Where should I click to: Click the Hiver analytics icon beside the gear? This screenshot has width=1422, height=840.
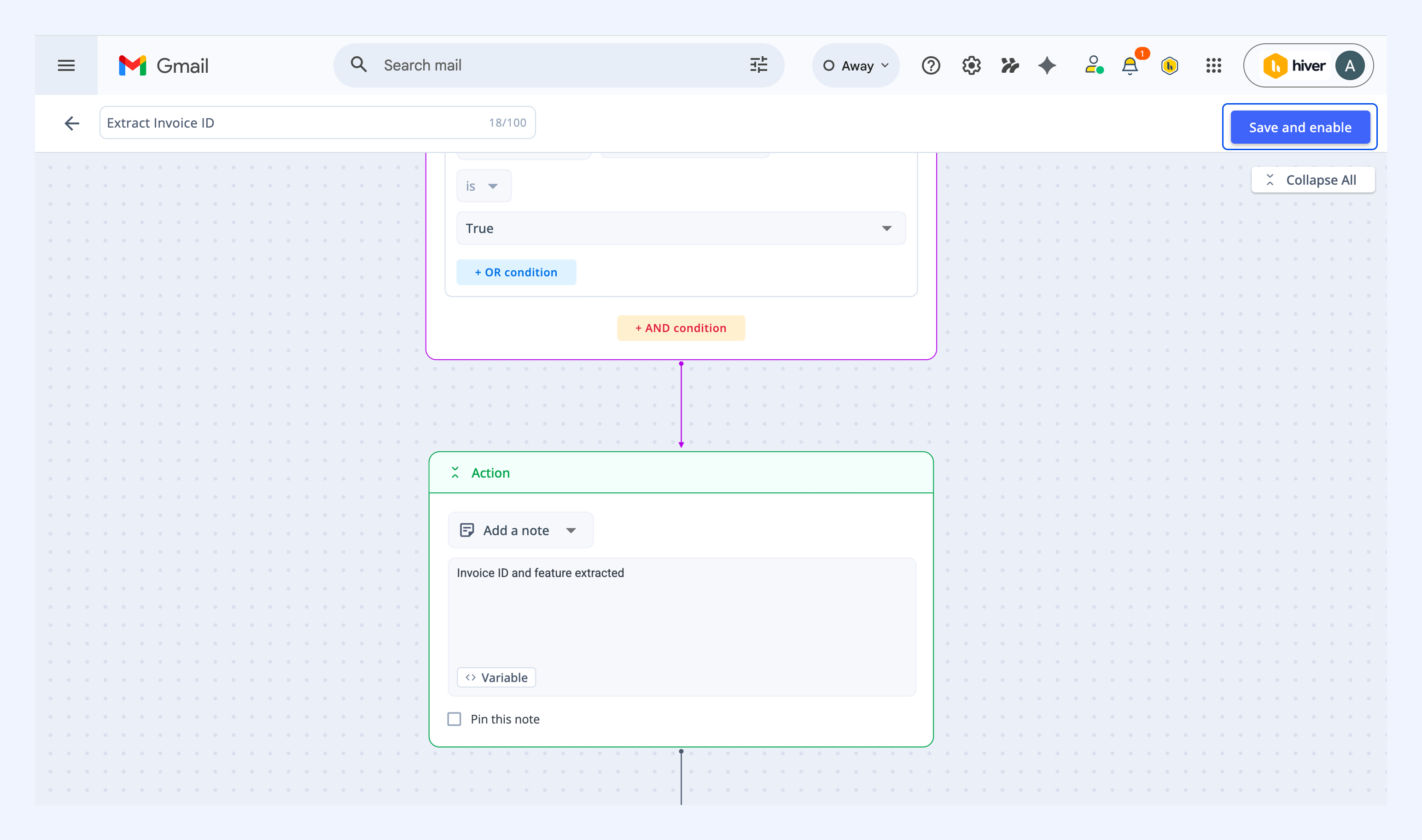1009,66
